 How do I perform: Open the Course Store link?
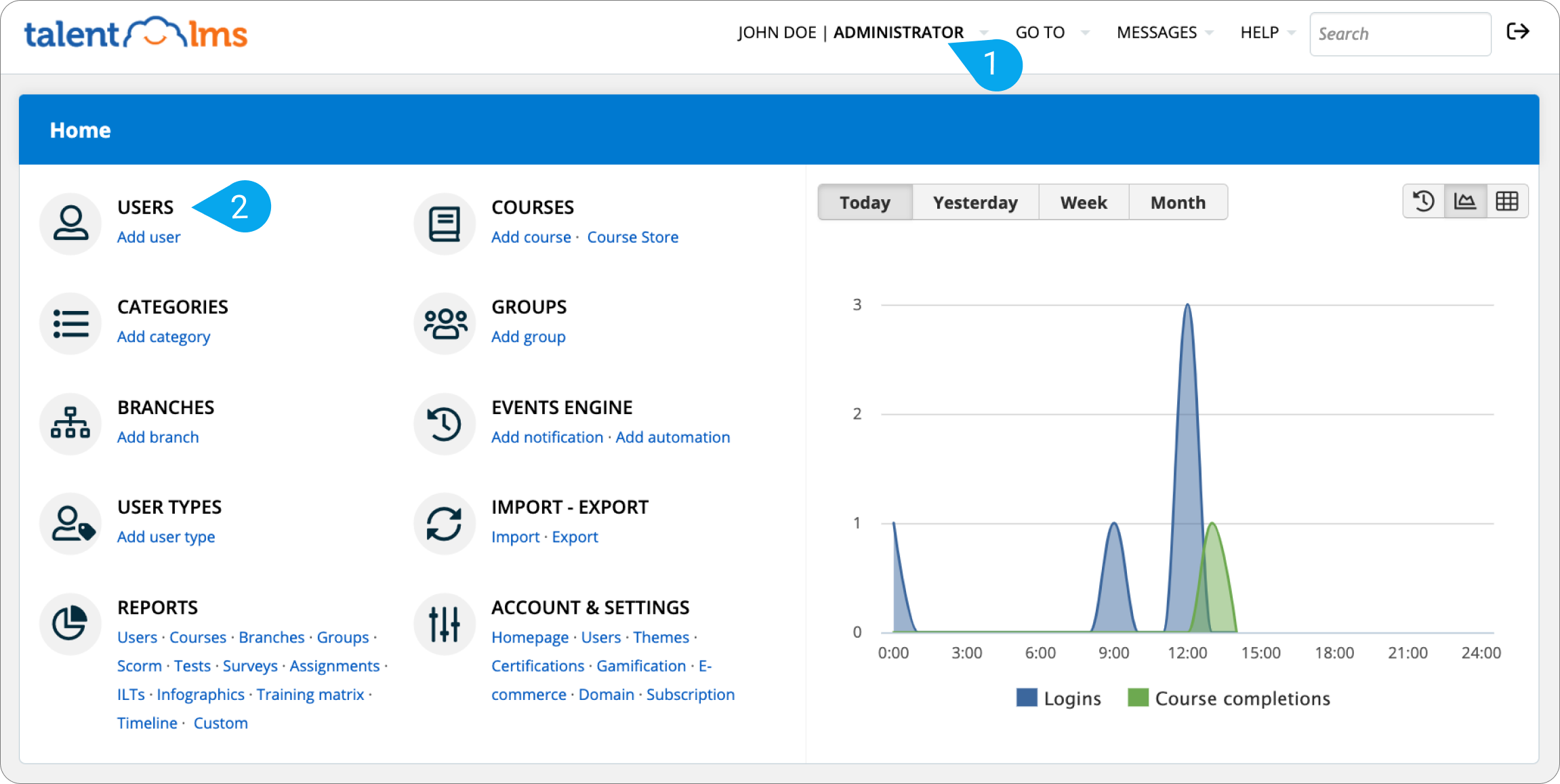(x=632, y=237)
